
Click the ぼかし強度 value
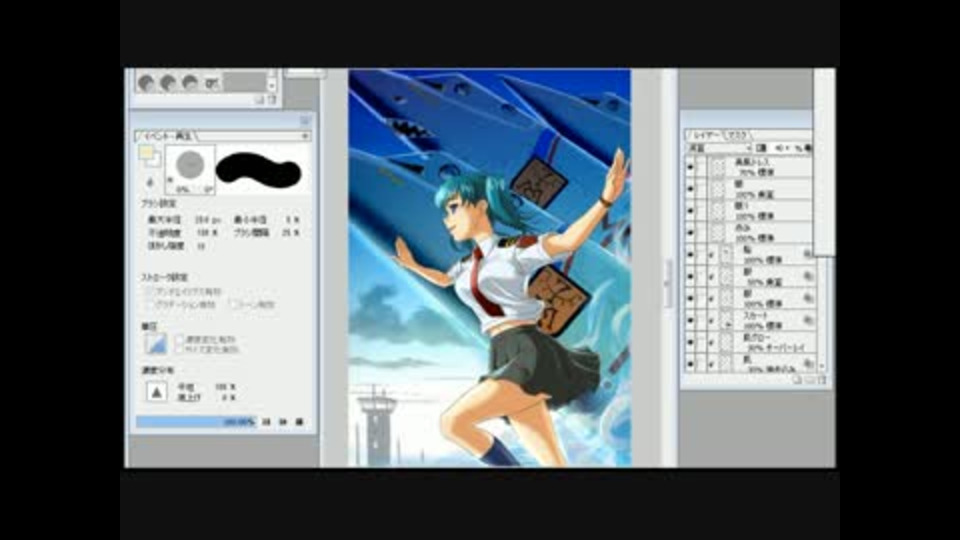tap(201, 246)
